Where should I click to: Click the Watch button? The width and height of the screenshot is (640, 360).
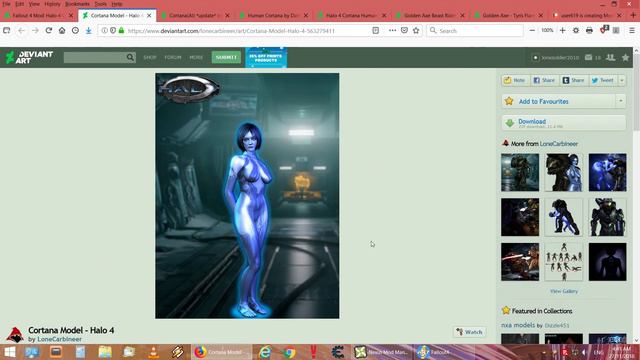point(469,332)
